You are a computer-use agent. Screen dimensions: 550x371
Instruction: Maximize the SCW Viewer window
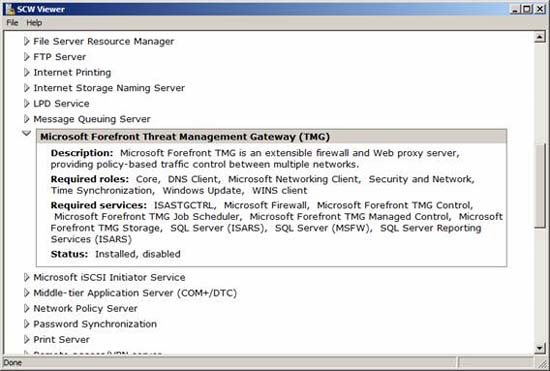(527, 9)
